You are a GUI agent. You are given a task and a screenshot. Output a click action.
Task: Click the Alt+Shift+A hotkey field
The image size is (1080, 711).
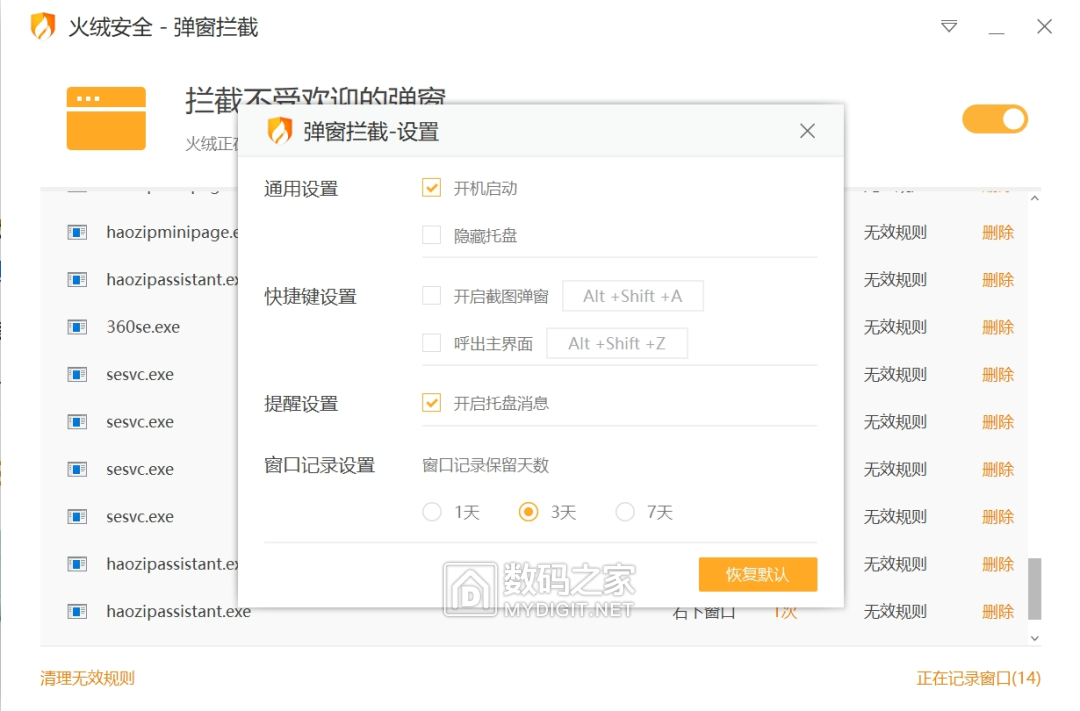(x=633, y=296)
